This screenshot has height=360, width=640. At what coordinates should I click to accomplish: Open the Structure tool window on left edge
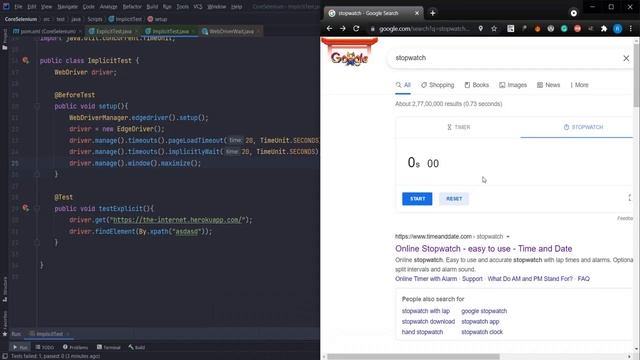5,289
